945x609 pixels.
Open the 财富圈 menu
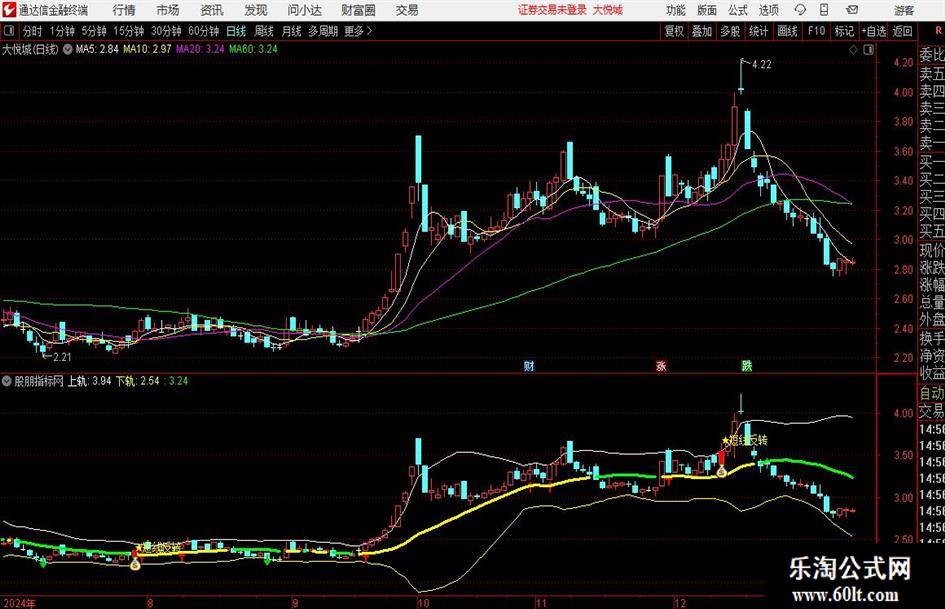(x=358, y=10)
